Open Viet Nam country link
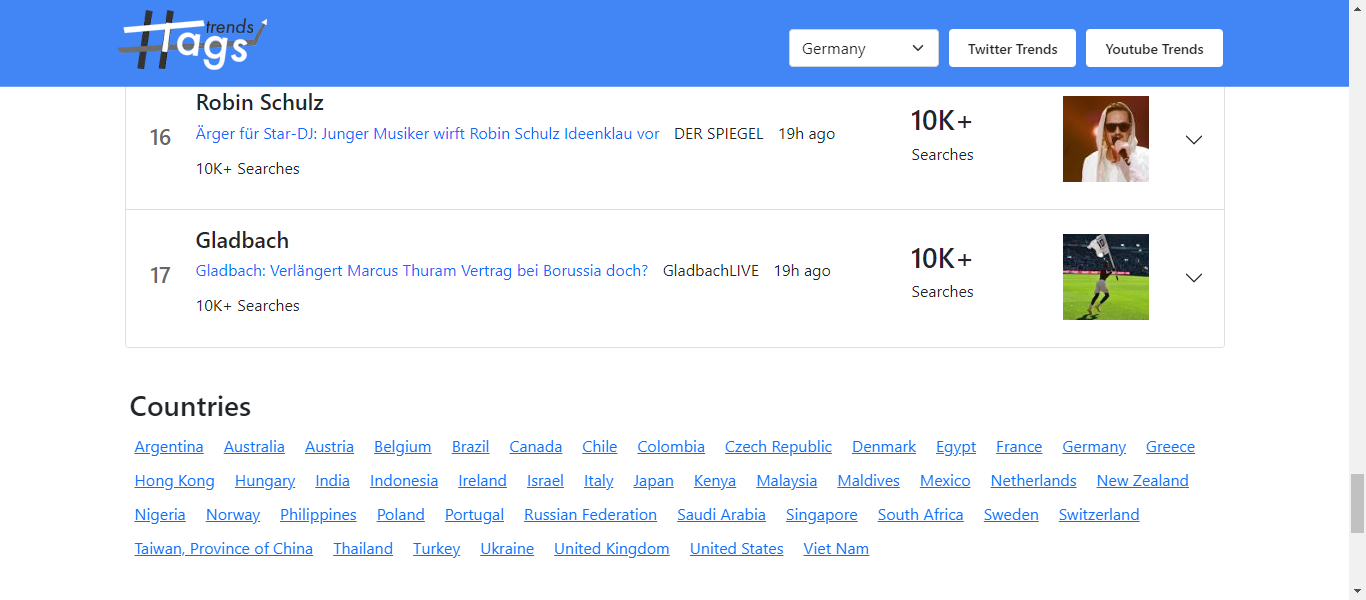Viewport: 1366px width, 600px height. tap(836, 549)
